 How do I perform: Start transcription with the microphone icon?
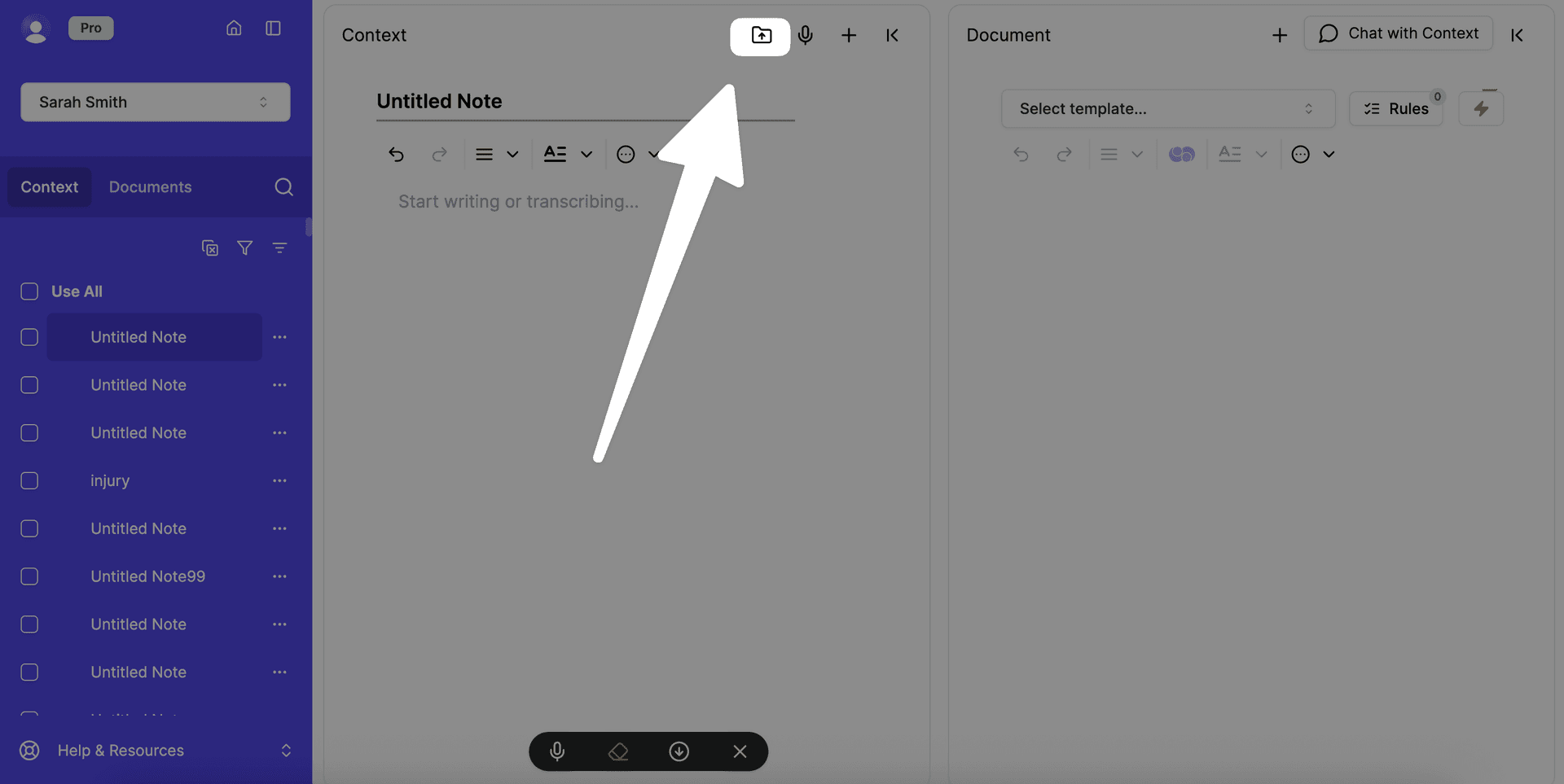pos(806,35)
